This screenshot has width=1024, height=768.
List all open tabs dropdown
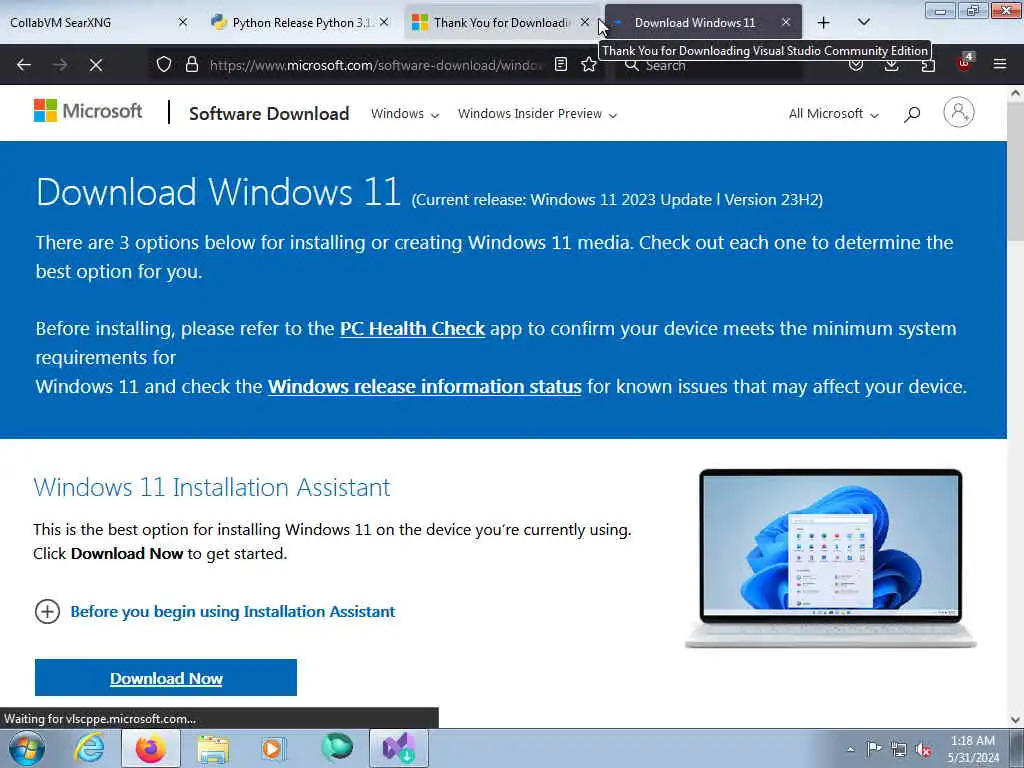[x=864, y=22]
